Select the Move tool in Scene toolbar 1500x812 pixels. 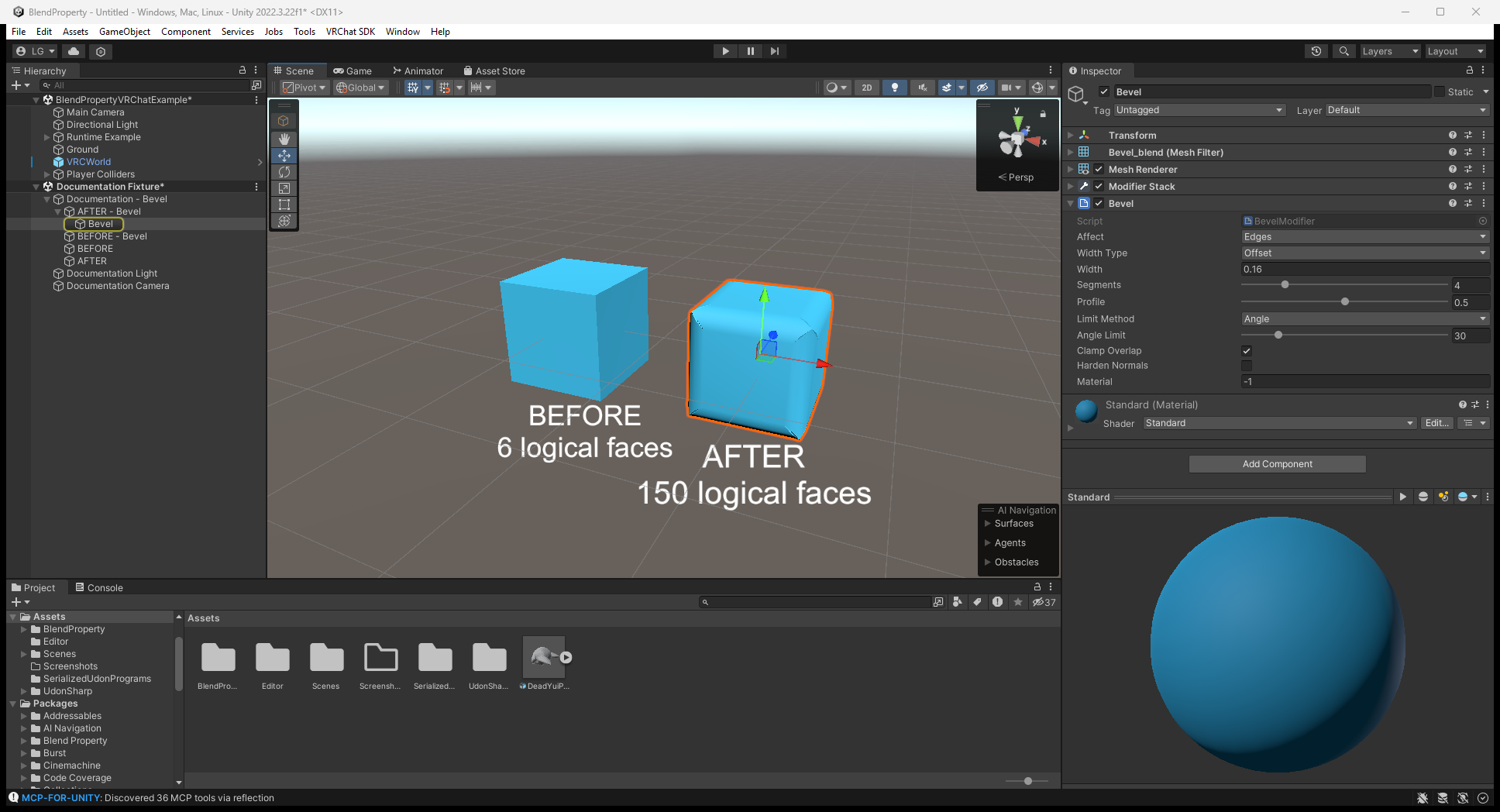click(284, 155)
